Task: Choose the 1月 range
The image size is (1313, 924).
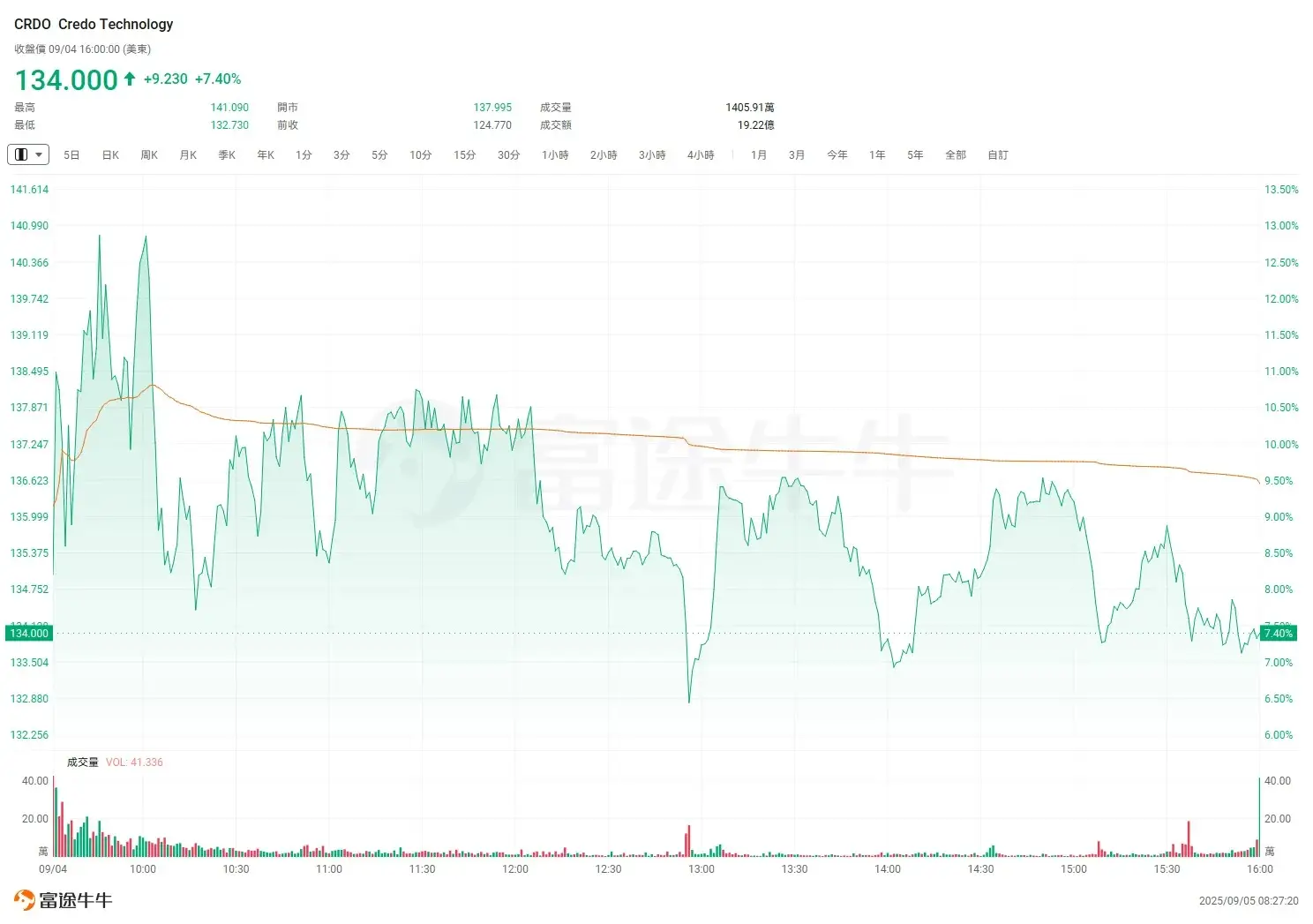Action: pos(759,155)
